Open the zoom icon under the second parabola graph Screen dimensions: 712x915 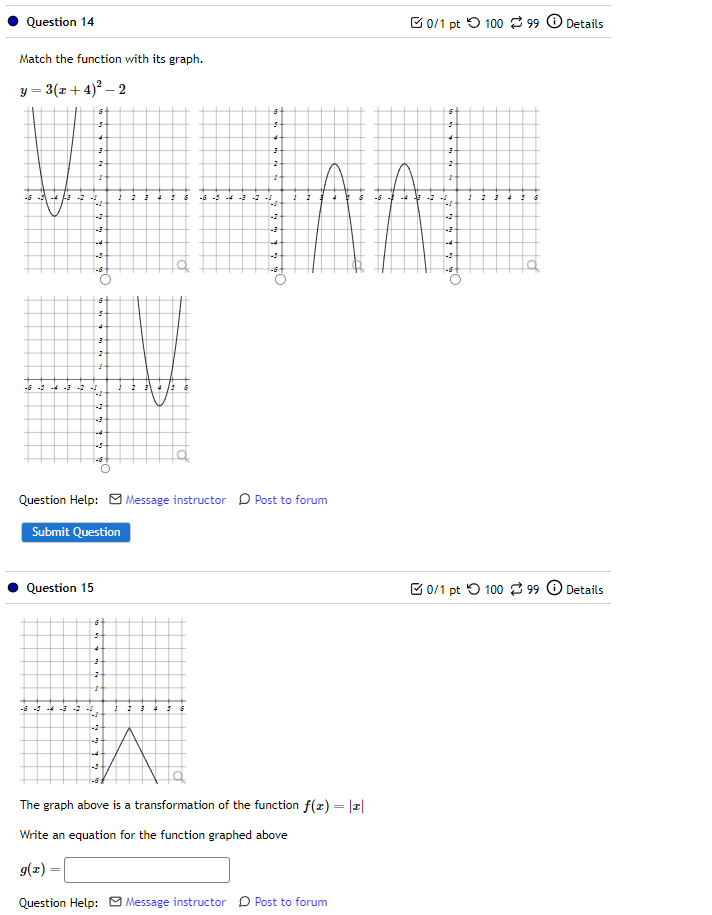356,266
